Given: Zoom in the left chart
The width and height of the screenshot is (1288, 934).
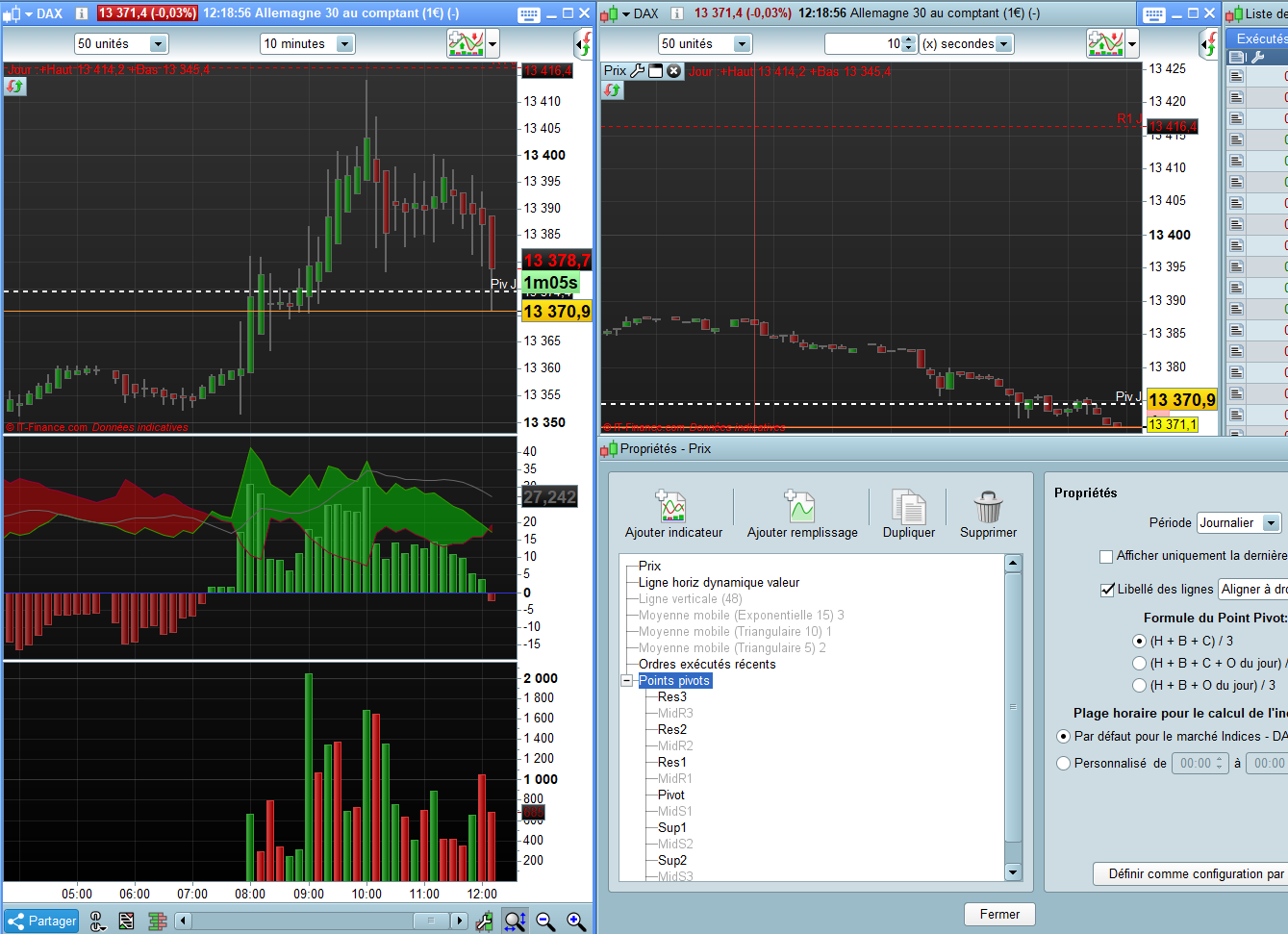Looking at the screenshot, I should coord(576,921).
